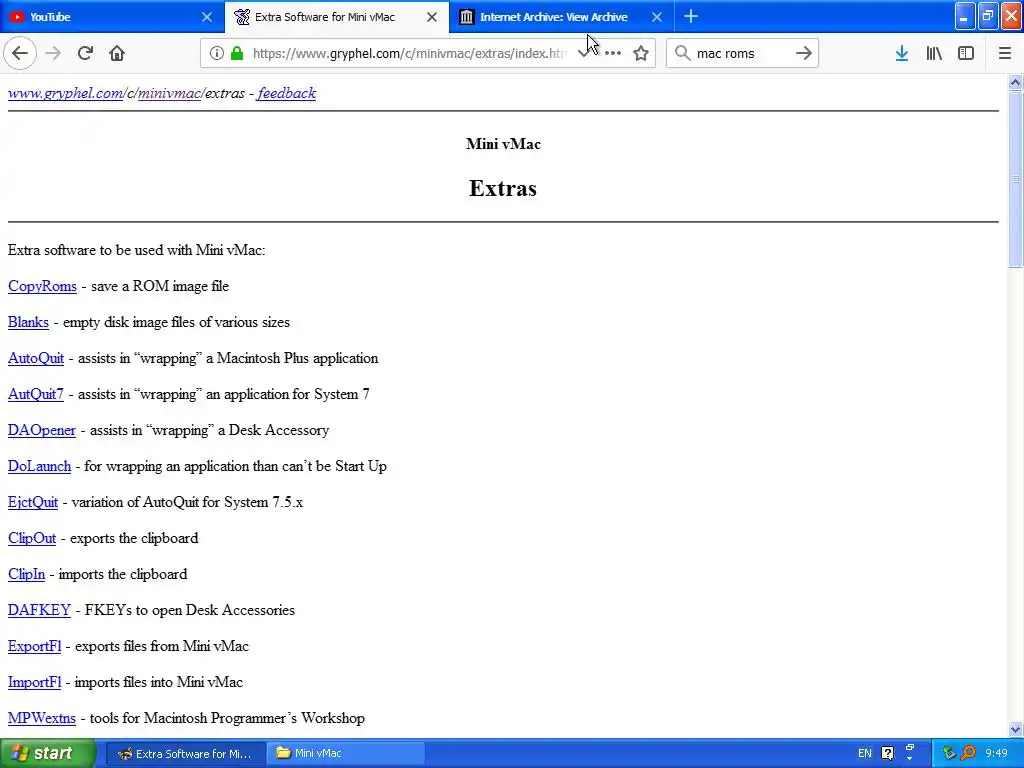
Task: Open the downloads panel
Action: point(901,54)
